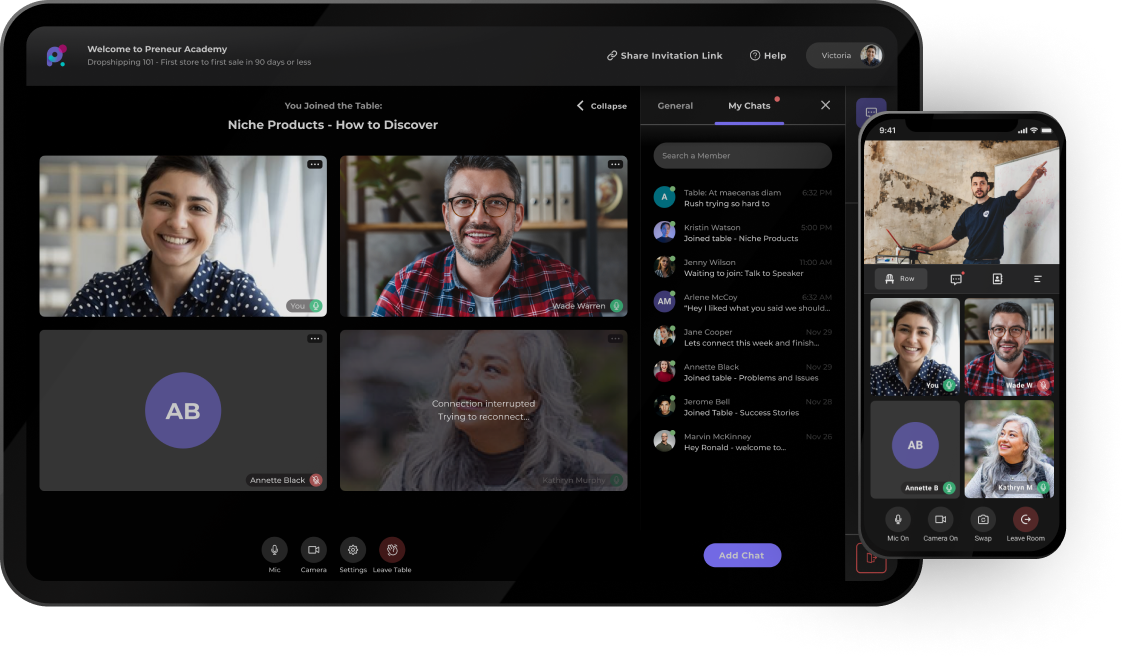Open the participants icon on phone toolbar

[997, 279]
